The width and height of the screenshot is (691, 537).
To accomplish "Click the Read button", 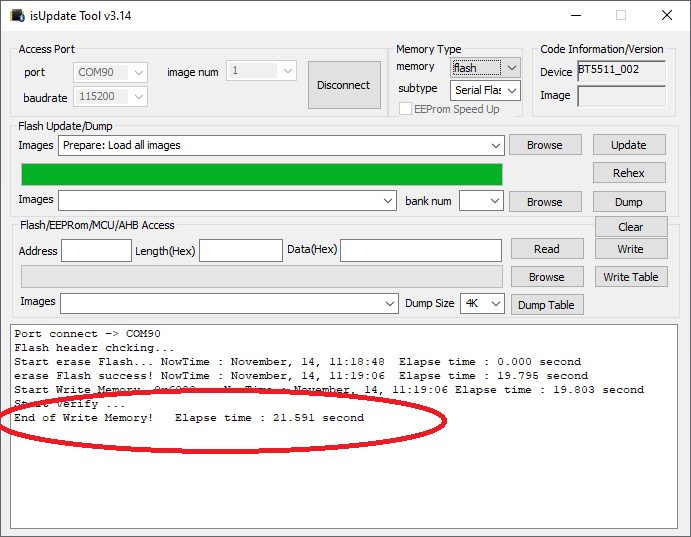I will pyautogui.click(x=546, y=249).
